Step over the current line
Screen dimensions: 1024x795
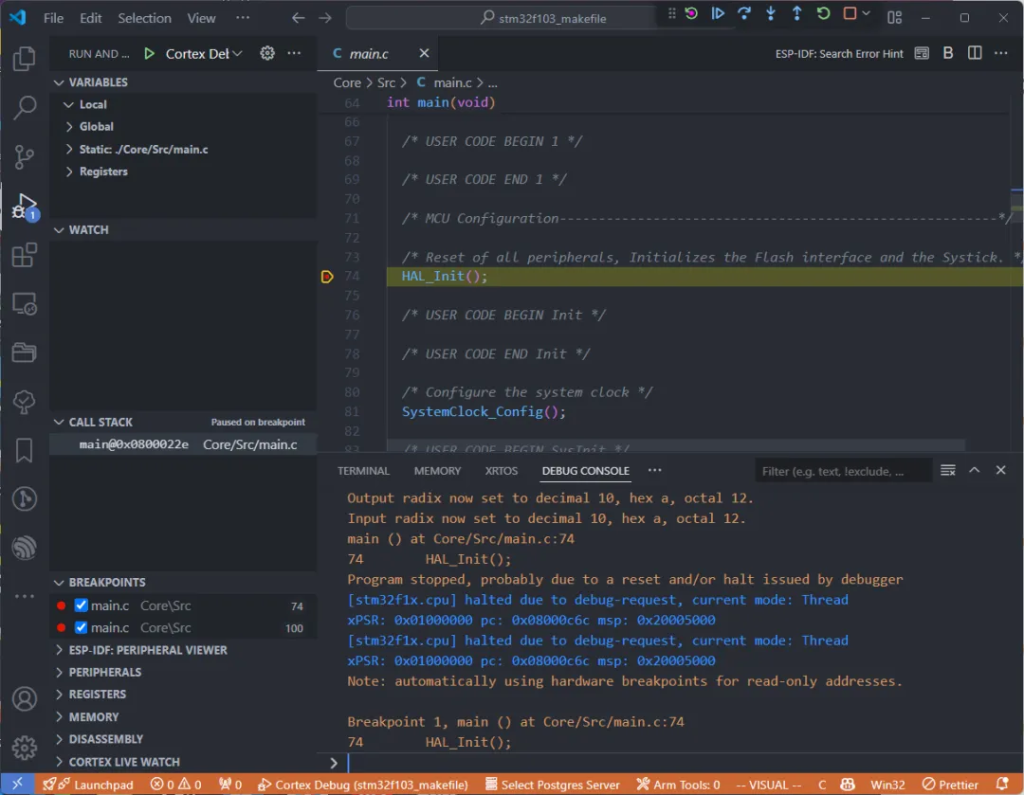coord(744,14)
